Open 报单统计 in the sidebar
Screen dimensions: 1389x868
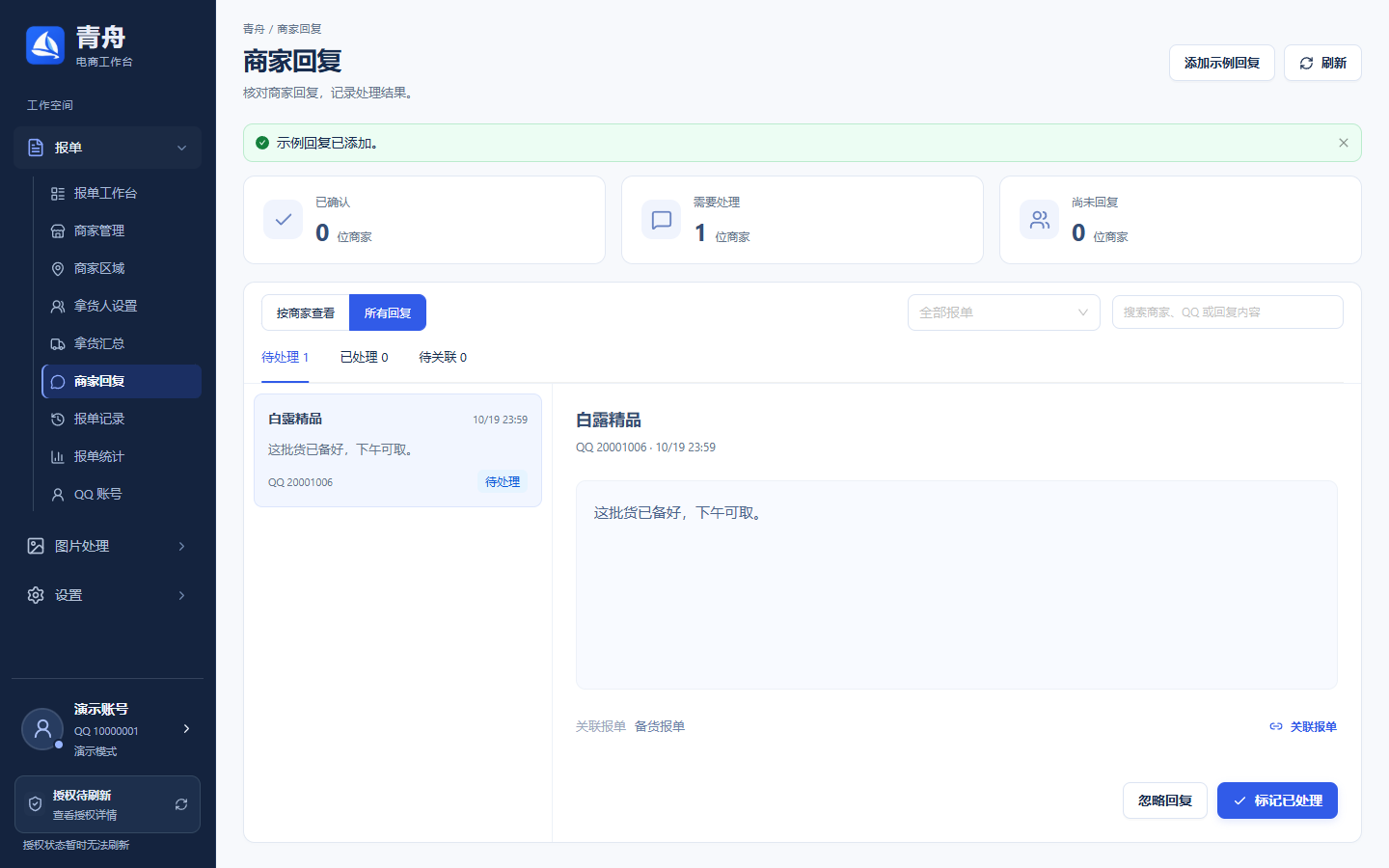point(122,456)
